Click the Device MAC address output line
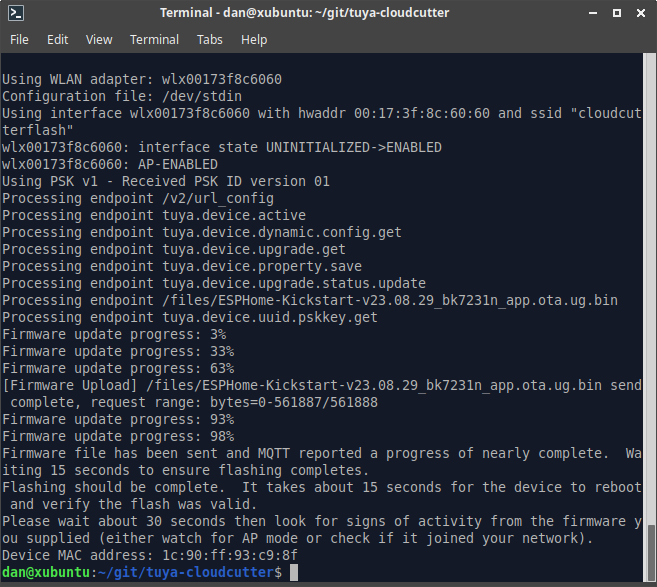The width and height of the screenshot is (657, 587). pyautogui.click(x=150, y=555)
